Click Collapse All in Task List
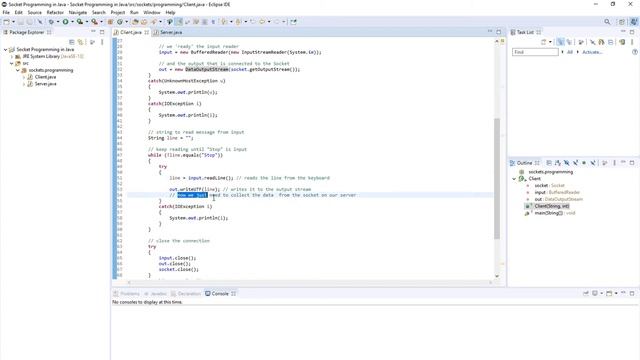640x360 pixels. 611,42
